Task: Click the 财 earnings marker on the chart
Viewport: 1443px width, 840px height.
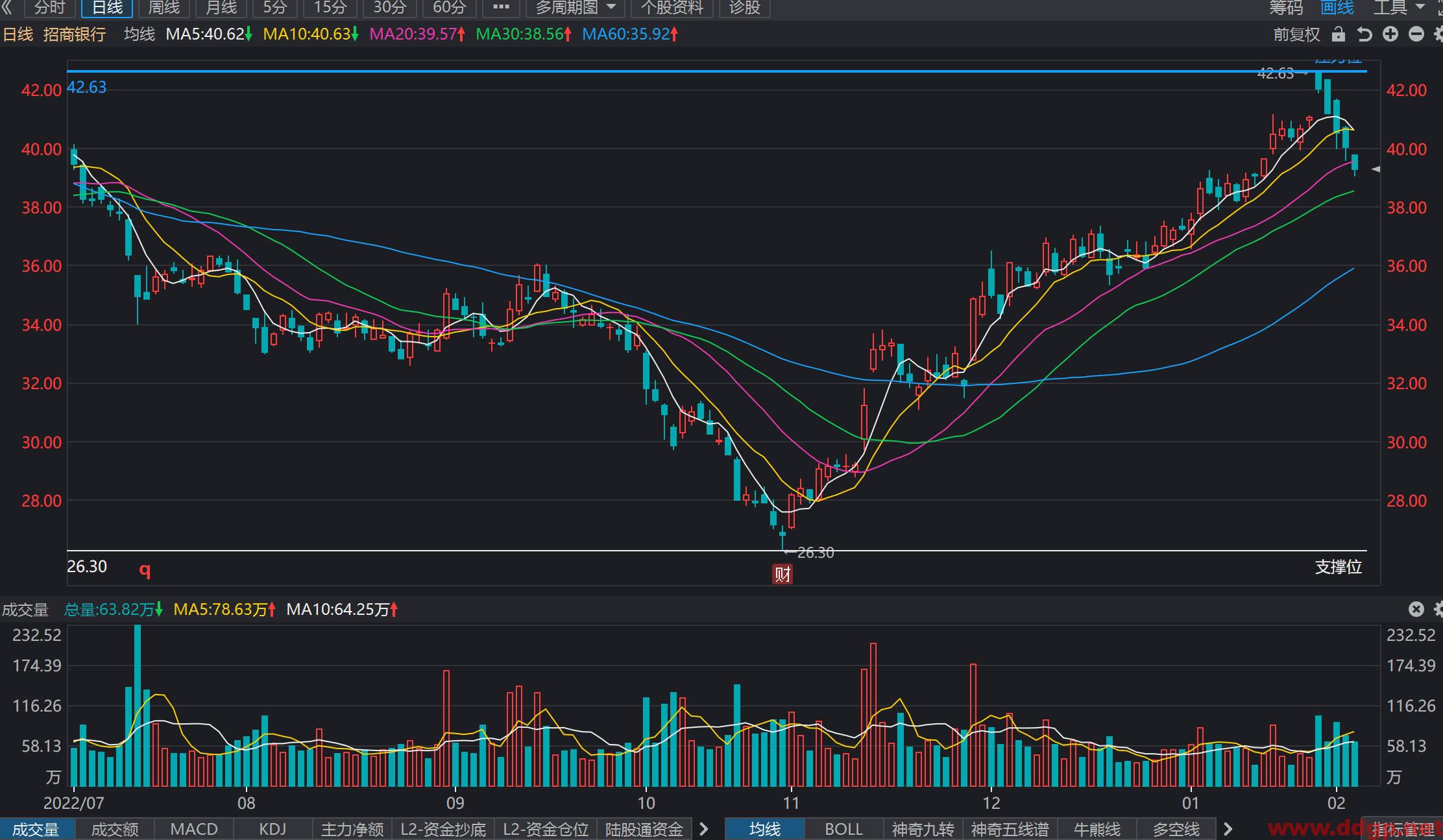Action: 782,574
